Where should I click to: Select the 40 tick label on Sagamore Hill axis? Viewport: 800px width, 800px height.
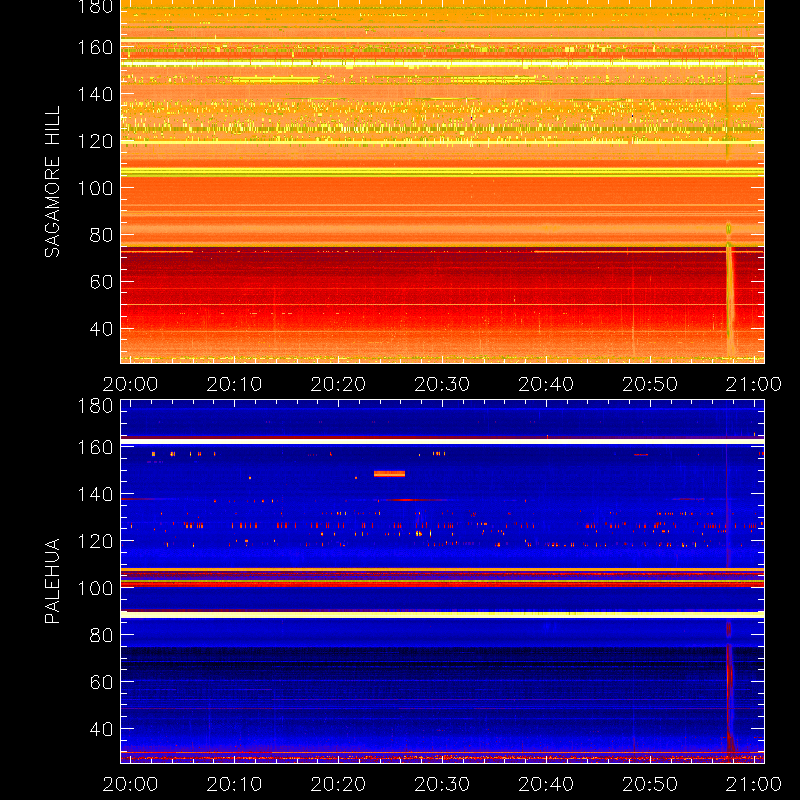(x=101, y=329)
